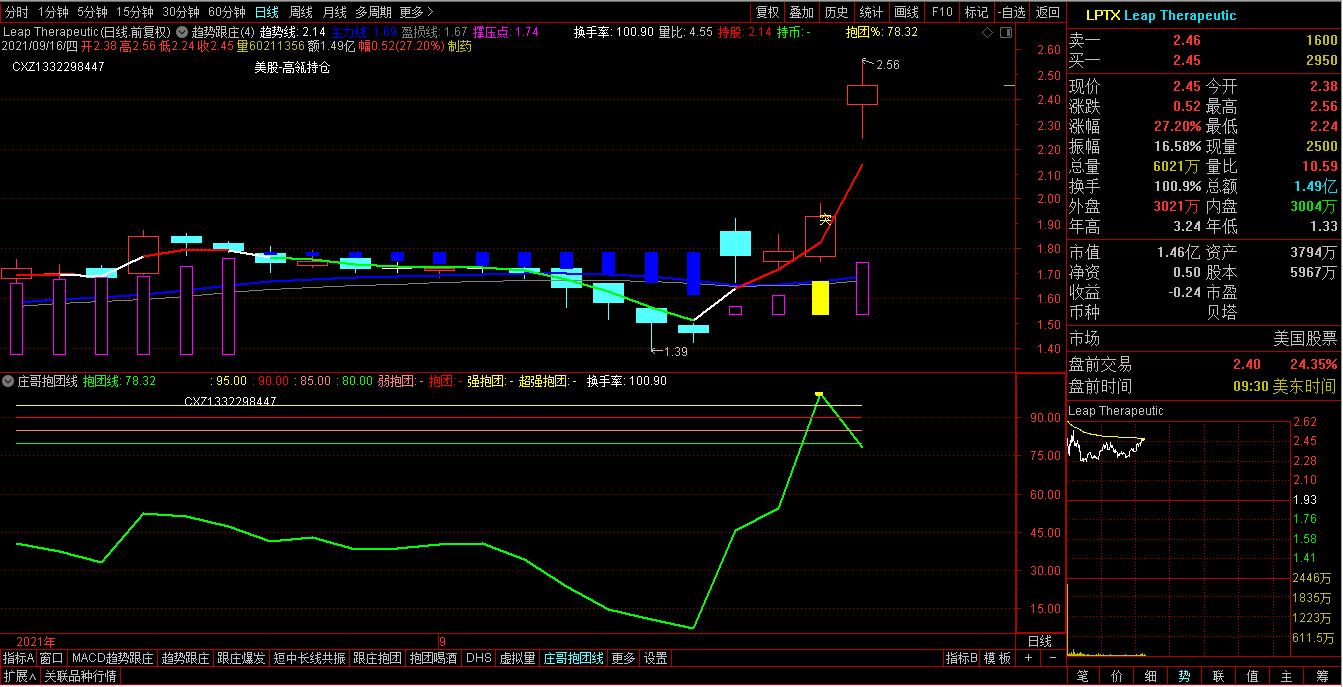1343x687 pixels.
Task: Click the LPTX ticker symbol header
Action: (x=1103, y=15)
